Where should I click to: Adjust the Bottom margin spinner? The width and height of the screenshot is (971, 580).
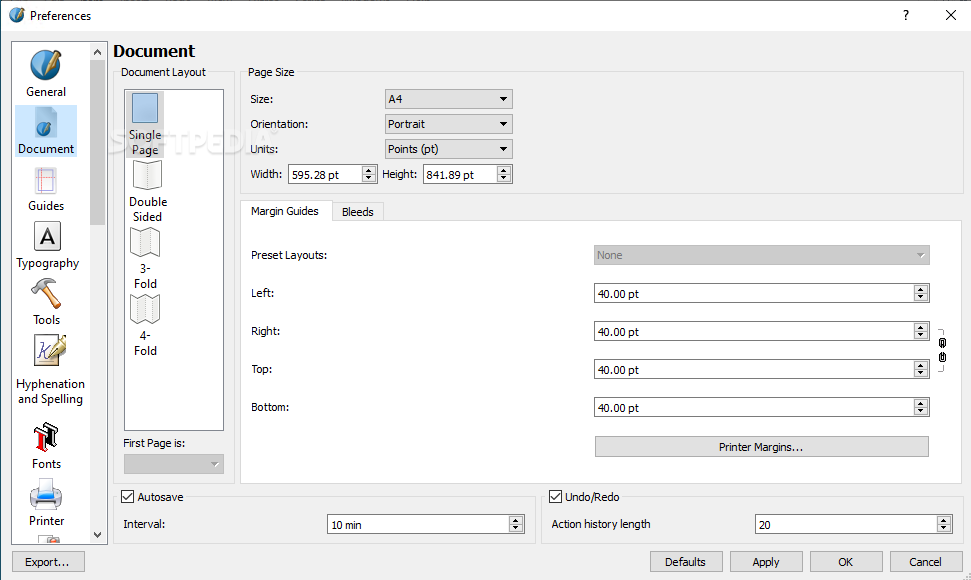coord(921,407)
